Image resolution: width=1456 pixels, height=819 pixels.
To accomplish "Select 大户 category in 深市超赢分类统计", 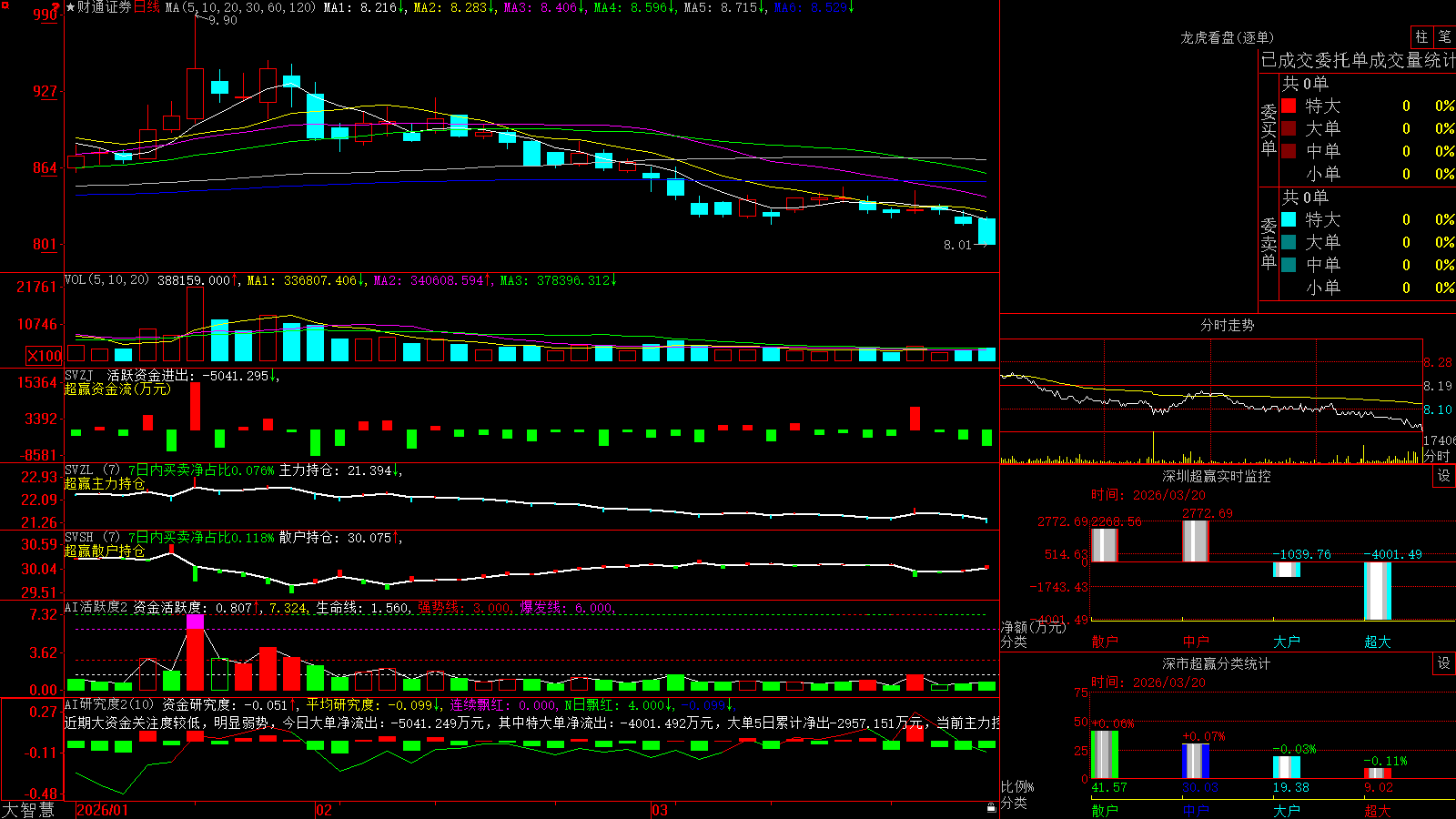I will (1287, 810).
